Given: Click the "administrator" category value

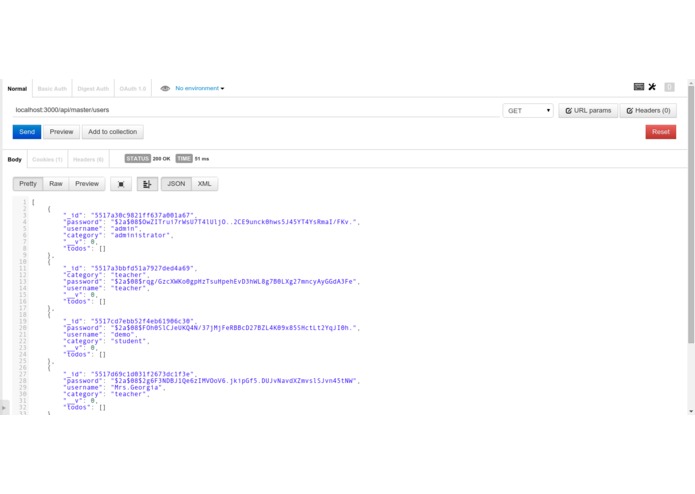Looking at the screenshot, I should point(141,235).
